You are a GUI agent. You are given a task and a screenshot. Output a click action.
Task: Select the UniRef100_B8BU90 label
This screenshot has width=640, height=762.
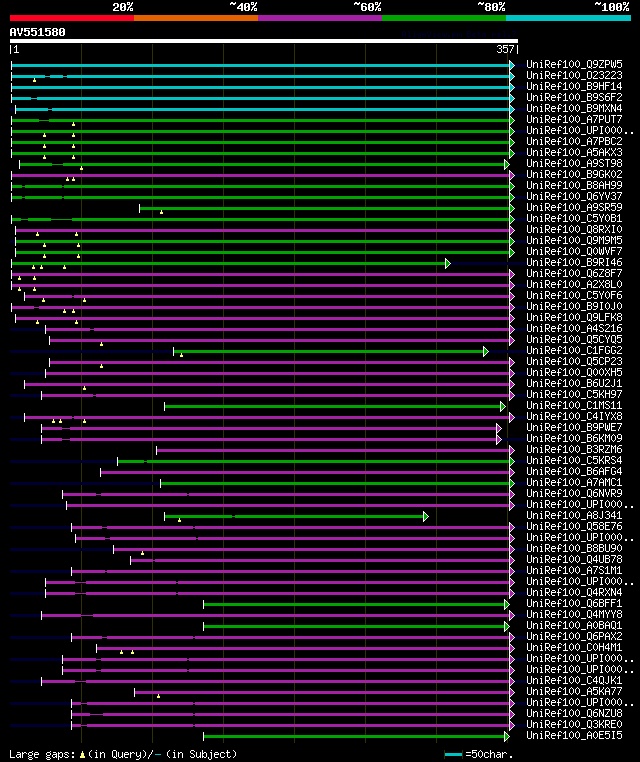574,548
